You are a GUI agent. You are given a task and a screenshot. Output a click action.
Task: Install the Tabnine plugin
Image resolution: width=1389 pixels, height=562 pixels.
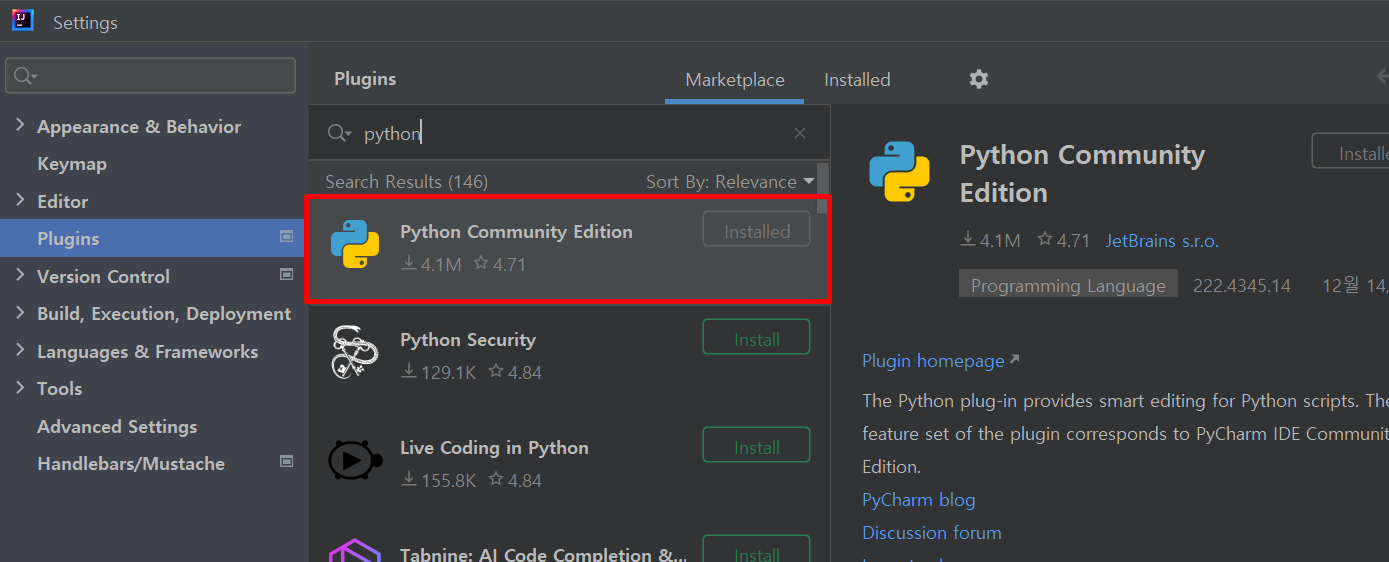[x=757, y=550]
